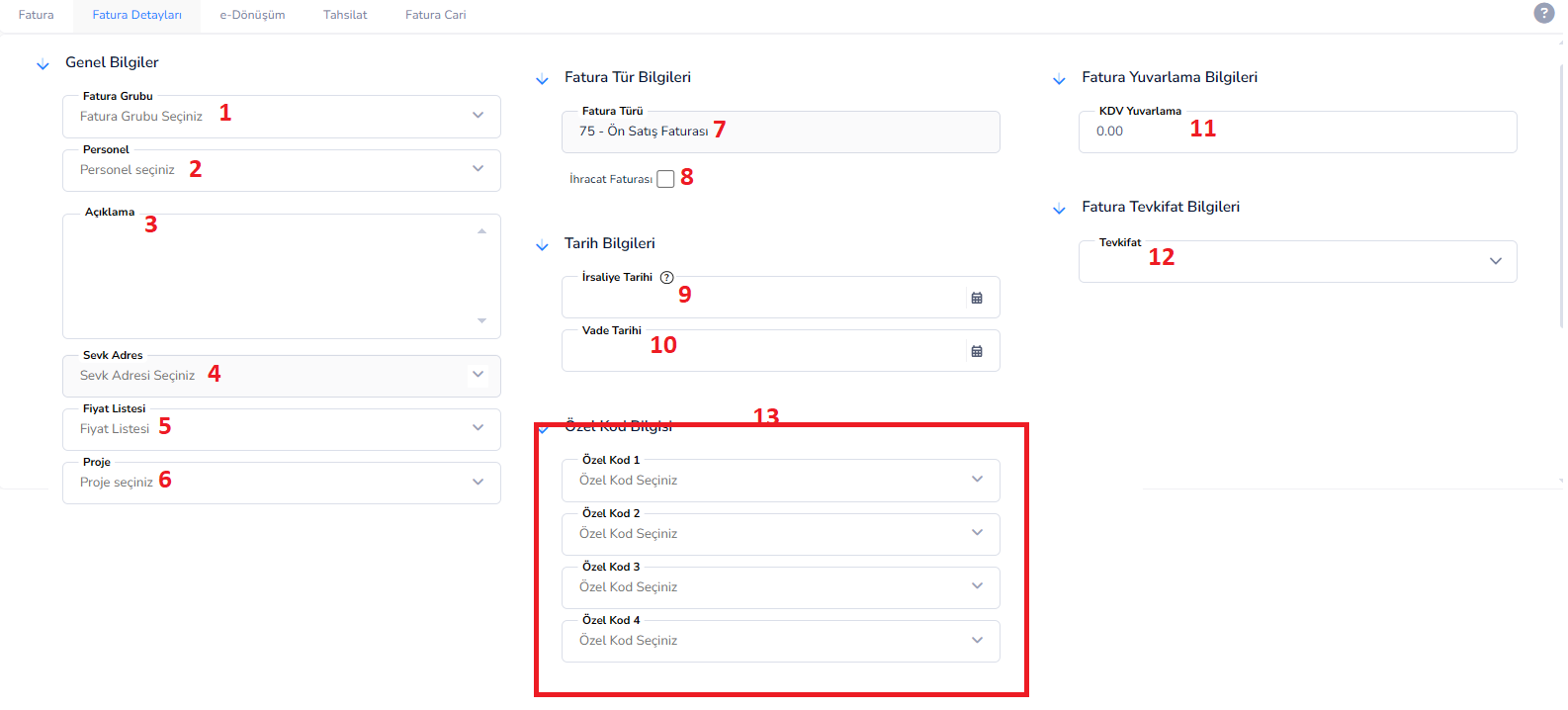Viewport: 1568px width, 710px height.
Task: Click the help question mark icon
Action: click(1543, 13)
